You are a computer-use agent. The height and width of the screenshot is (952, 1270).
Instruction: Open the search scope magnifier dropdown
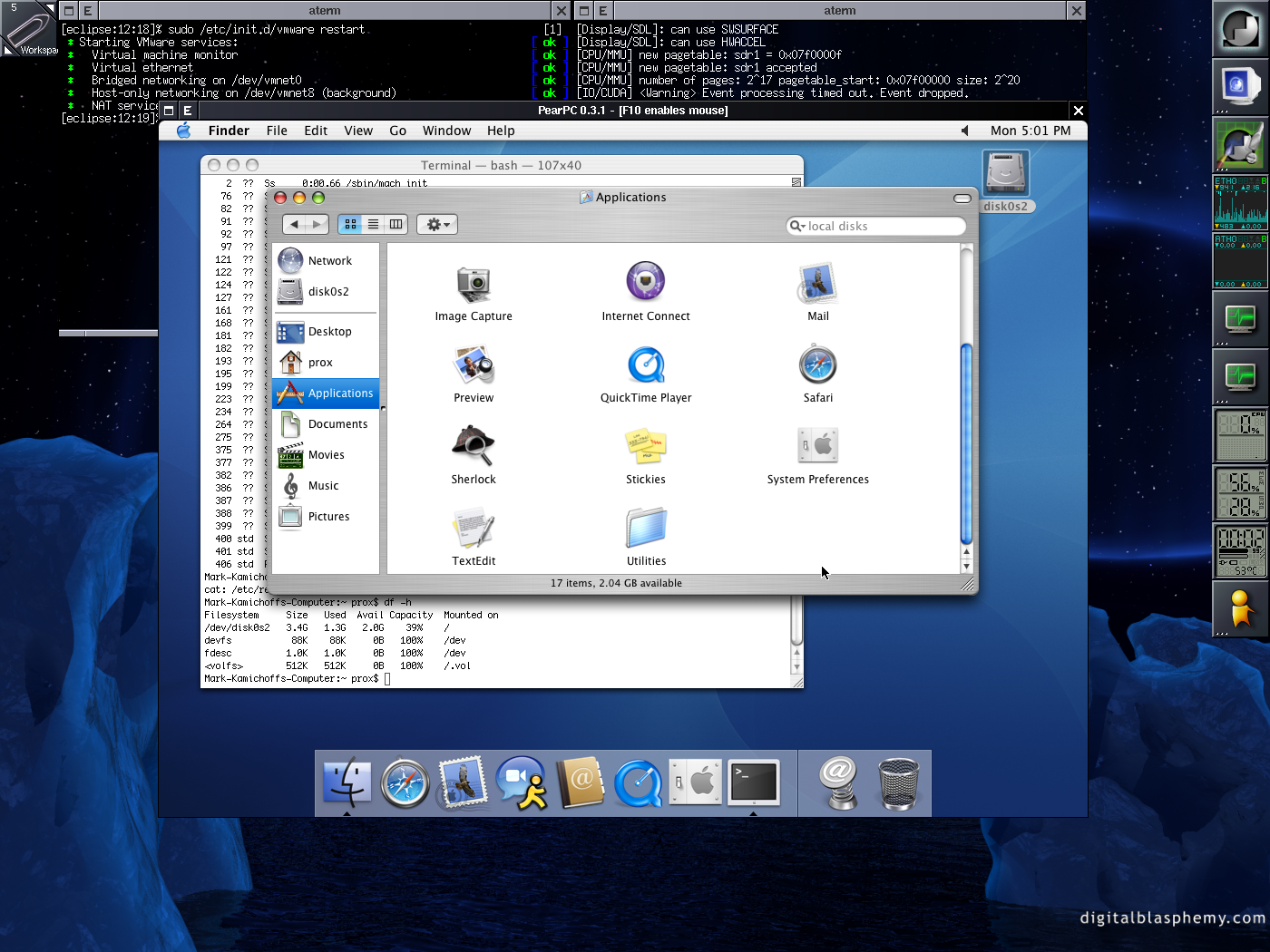pyautogui.click(x=797, y=226)
